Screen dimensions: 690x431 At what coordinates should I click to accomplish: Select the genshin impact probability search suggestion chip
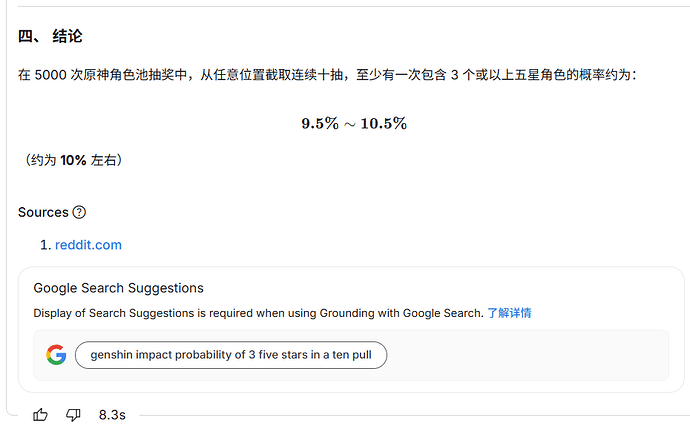pyautogui.click(x=231, y=355)
